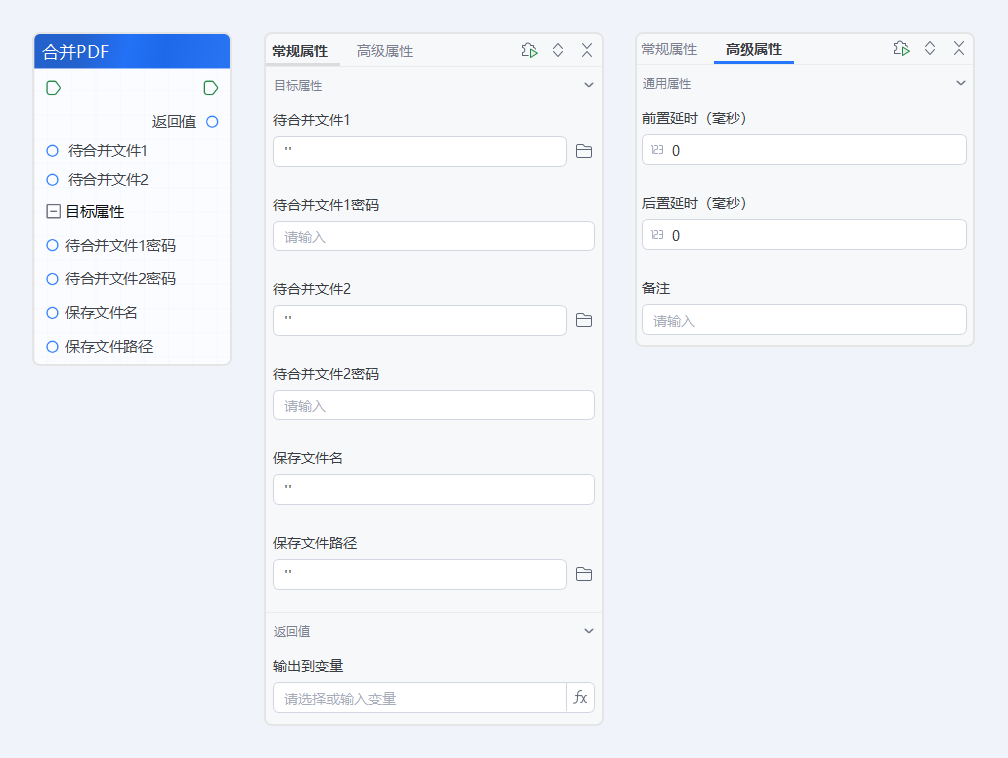Collapse the 目标属性 section header in properties panel
This screenshot has width=1008, height=758.
589,85
